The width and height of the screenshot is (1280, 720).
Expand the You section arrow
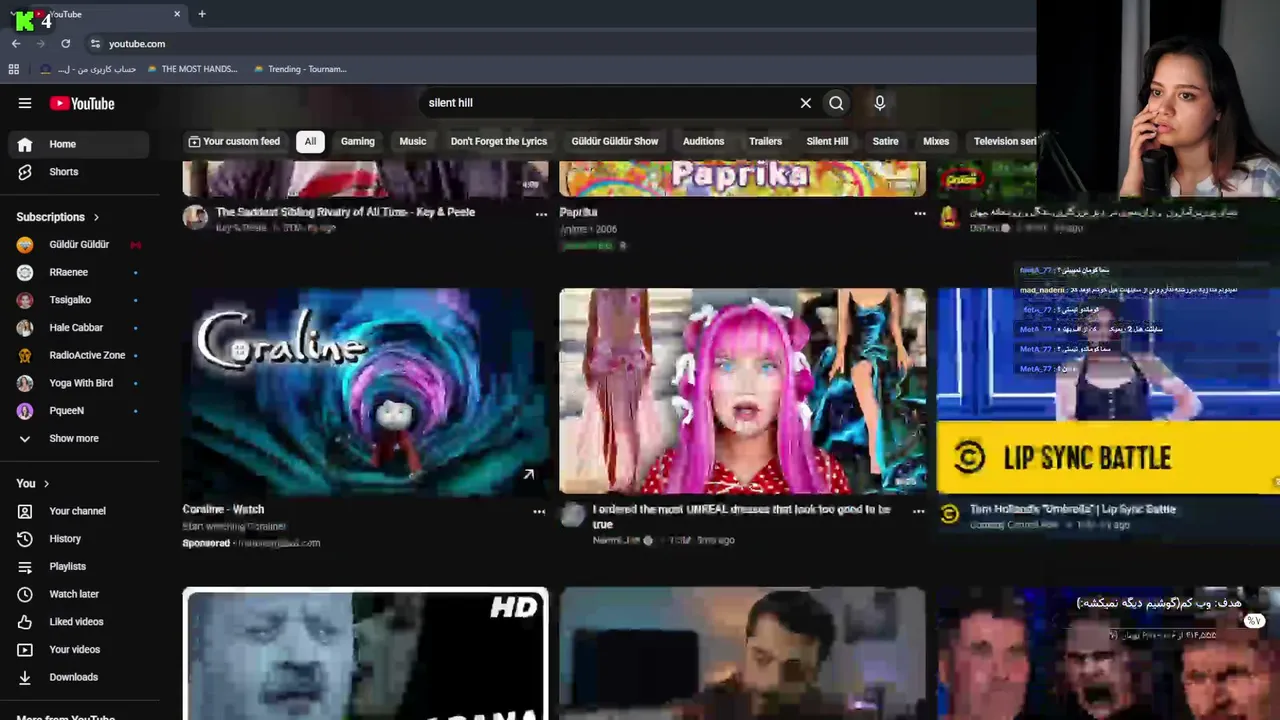click(x=46, y=484)
